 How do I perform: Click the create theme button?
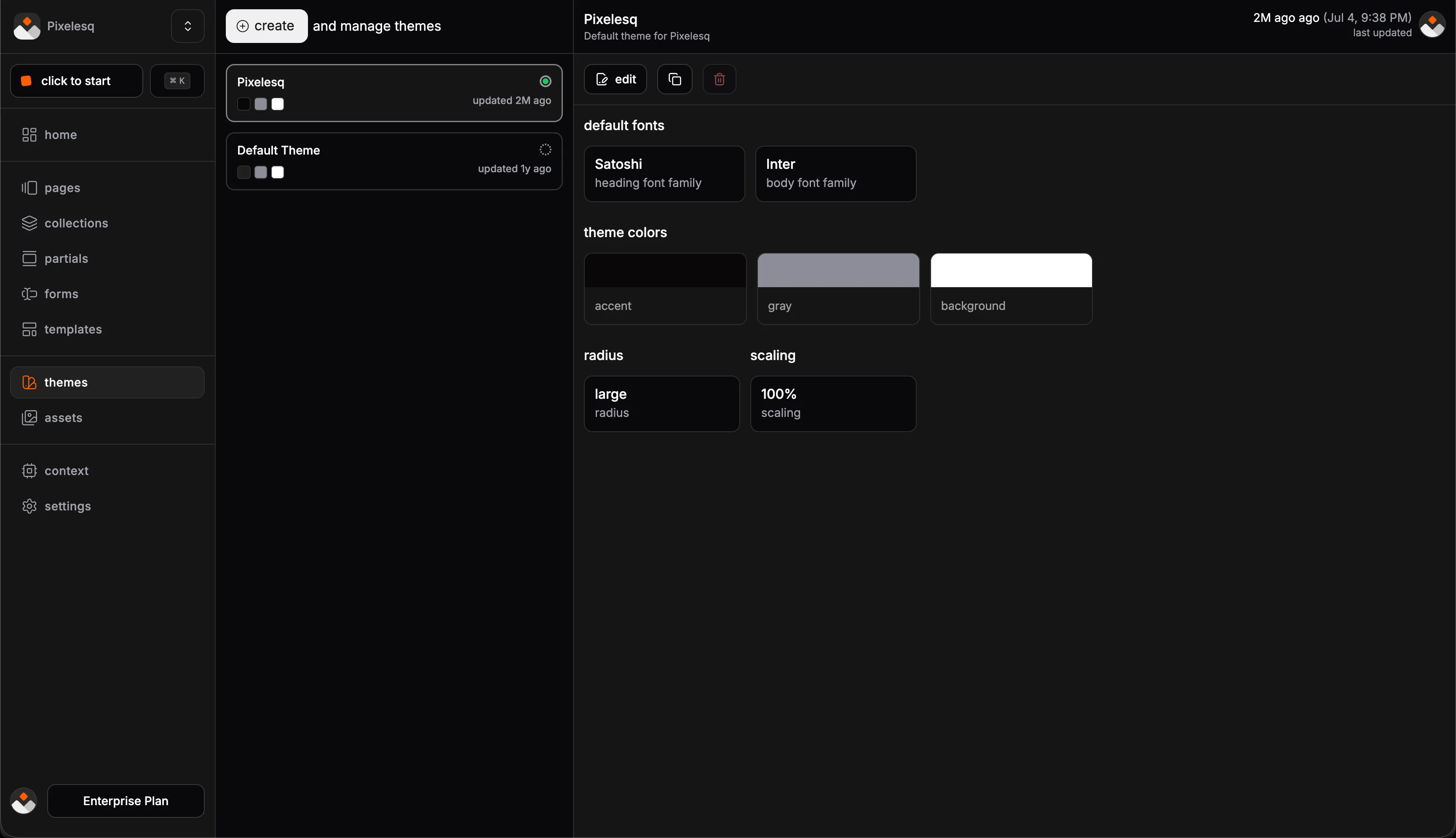pyautogui.click(x=266, y=26)
